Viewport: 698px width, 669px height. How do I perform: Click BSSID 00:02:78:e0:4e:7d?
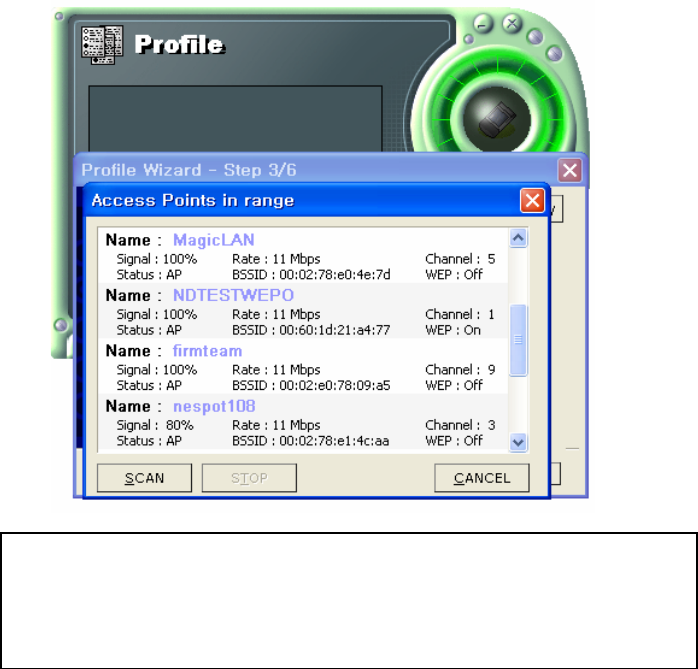pos(311,275)
